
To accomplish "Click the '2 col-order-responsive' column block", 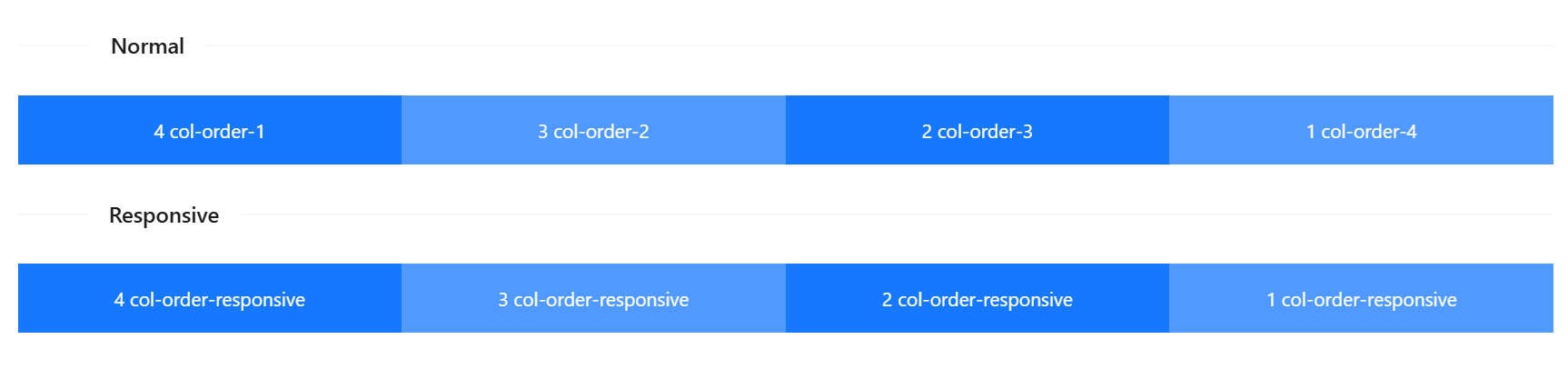I will (978, 298).
